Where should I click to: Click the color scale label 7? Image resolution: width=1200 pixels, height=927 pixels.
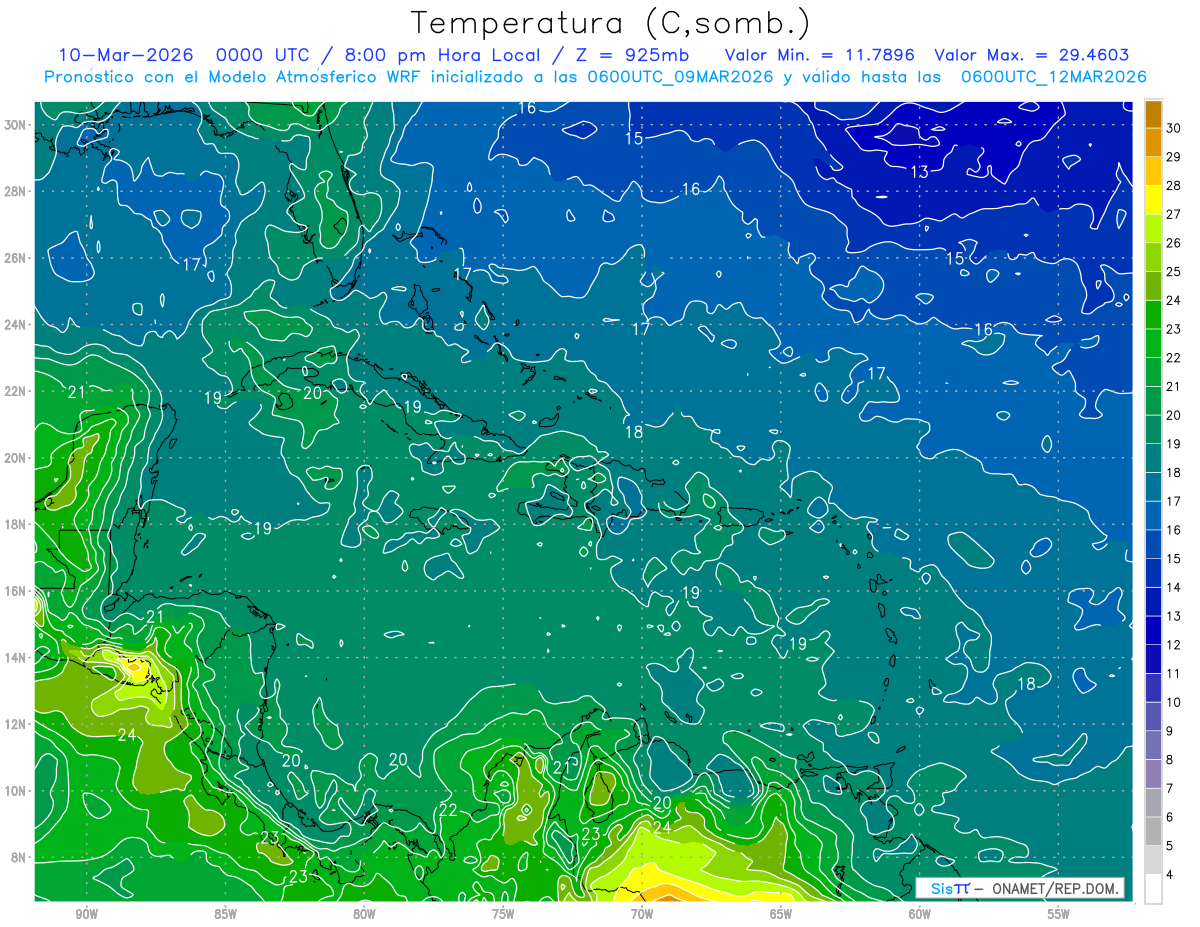[x=1171, y=788]
